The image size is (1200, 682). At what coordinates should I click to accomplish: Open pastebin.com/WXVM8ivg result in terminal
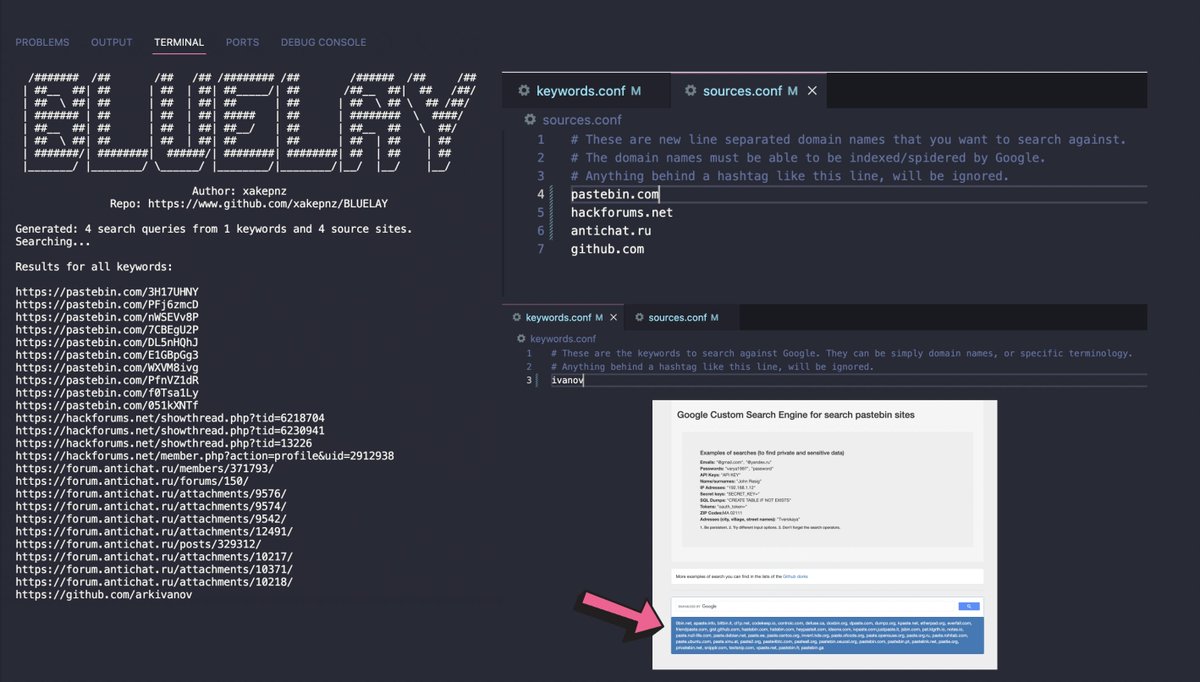107,368
